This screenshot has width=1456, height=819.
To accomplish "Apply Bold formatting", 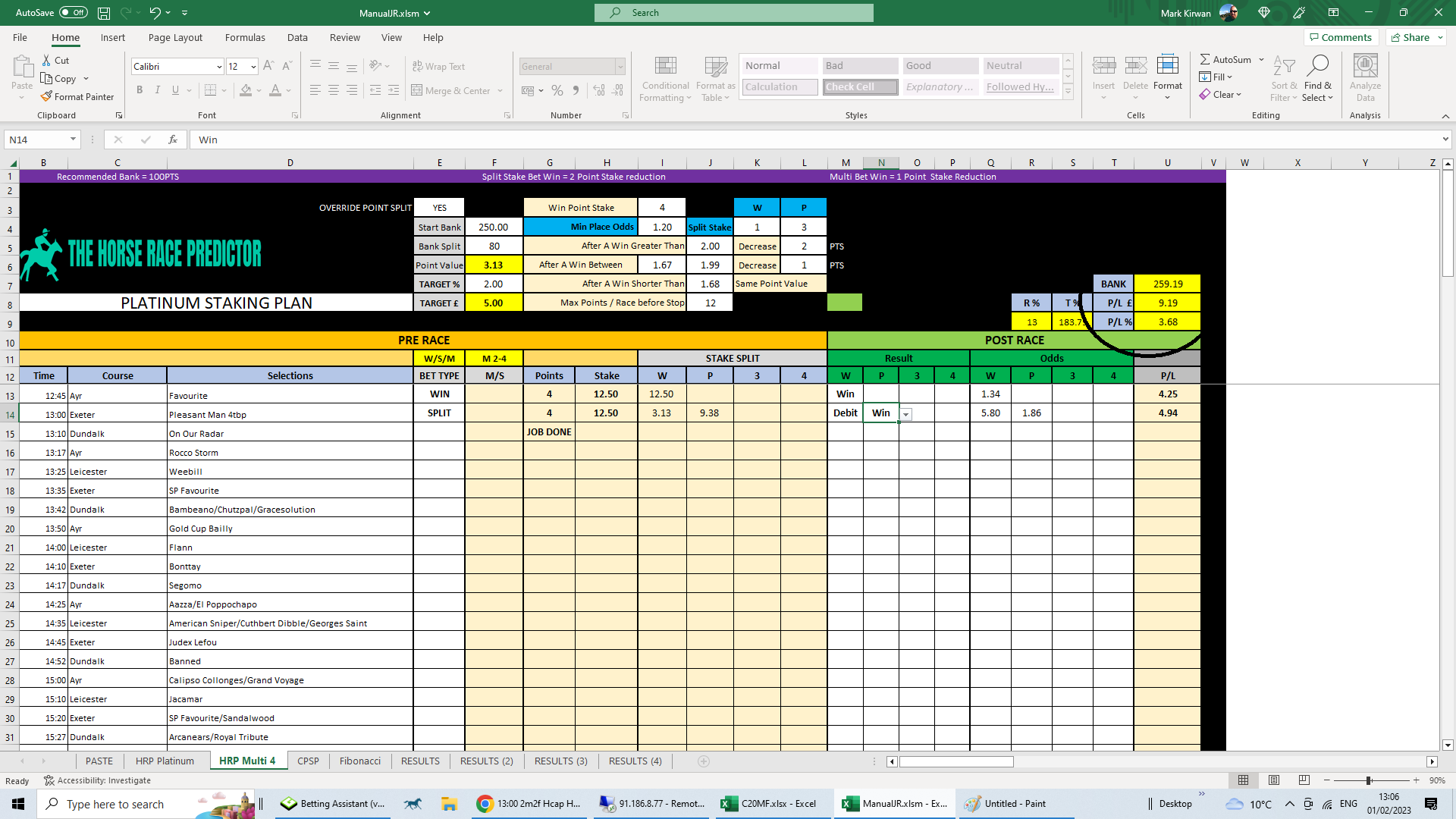I will pos(140,90).
